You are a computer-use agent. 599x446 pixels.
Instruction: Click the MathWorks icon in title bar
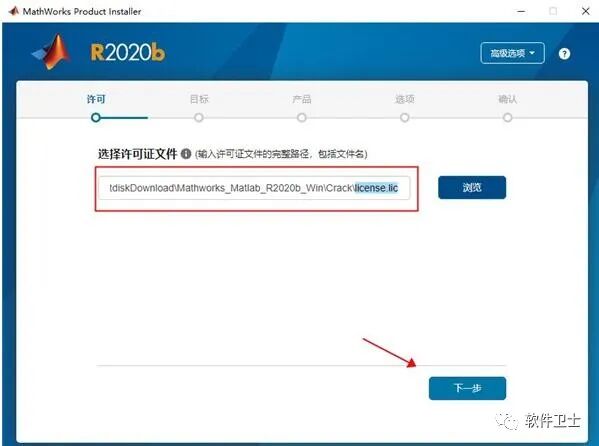tap(13, 11)
